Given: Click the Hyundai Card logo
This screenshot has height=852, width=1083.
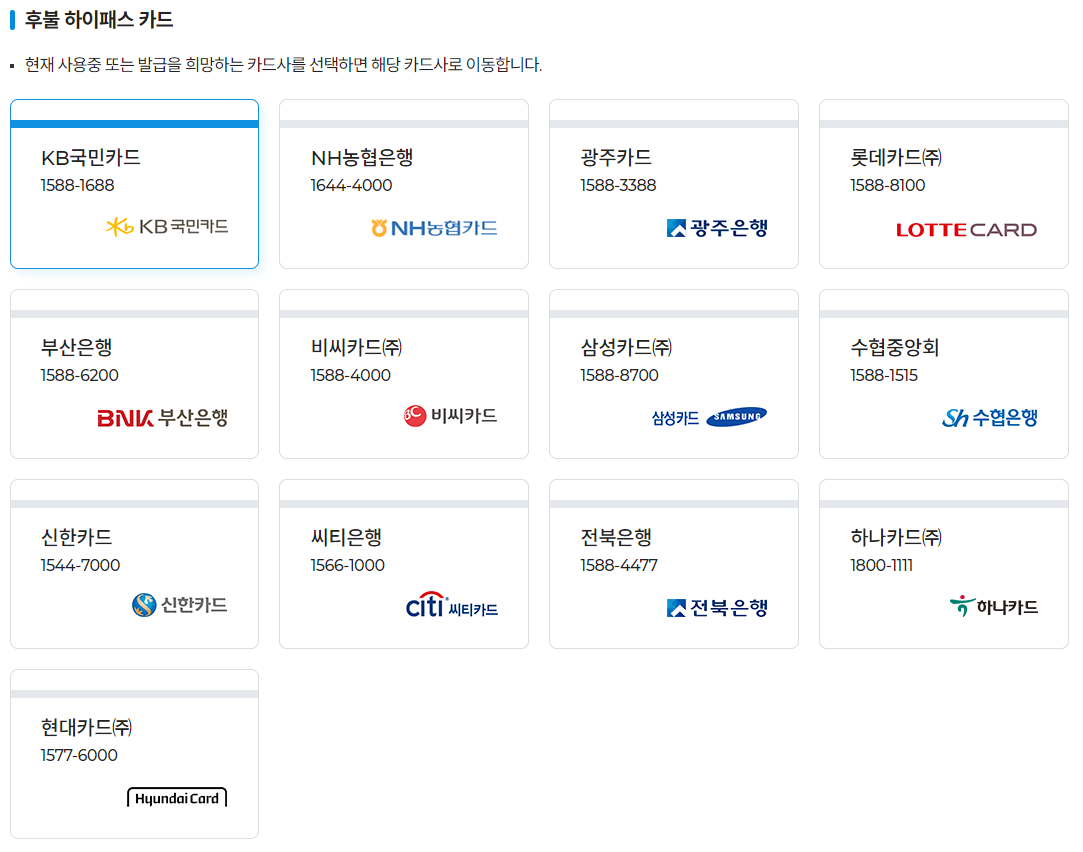Looking at the screenshot, I should click(177, 798).
